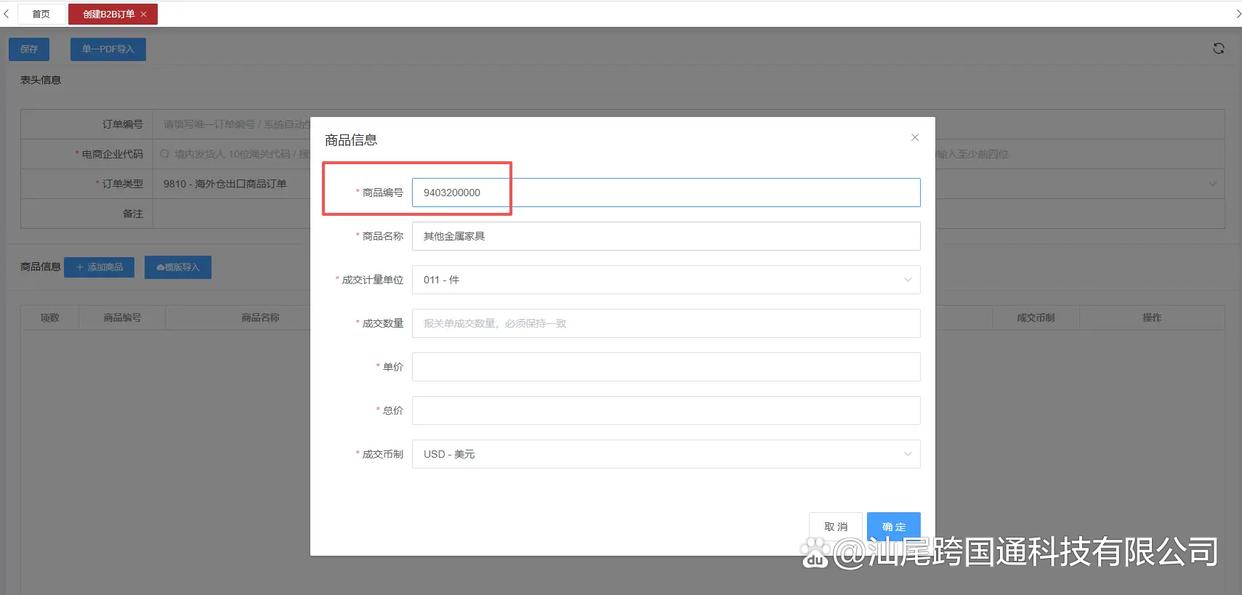The width and height of the screenshot is (1242, 595).
Task: Focus the 商品编号 input field
Action: (665, 192)
